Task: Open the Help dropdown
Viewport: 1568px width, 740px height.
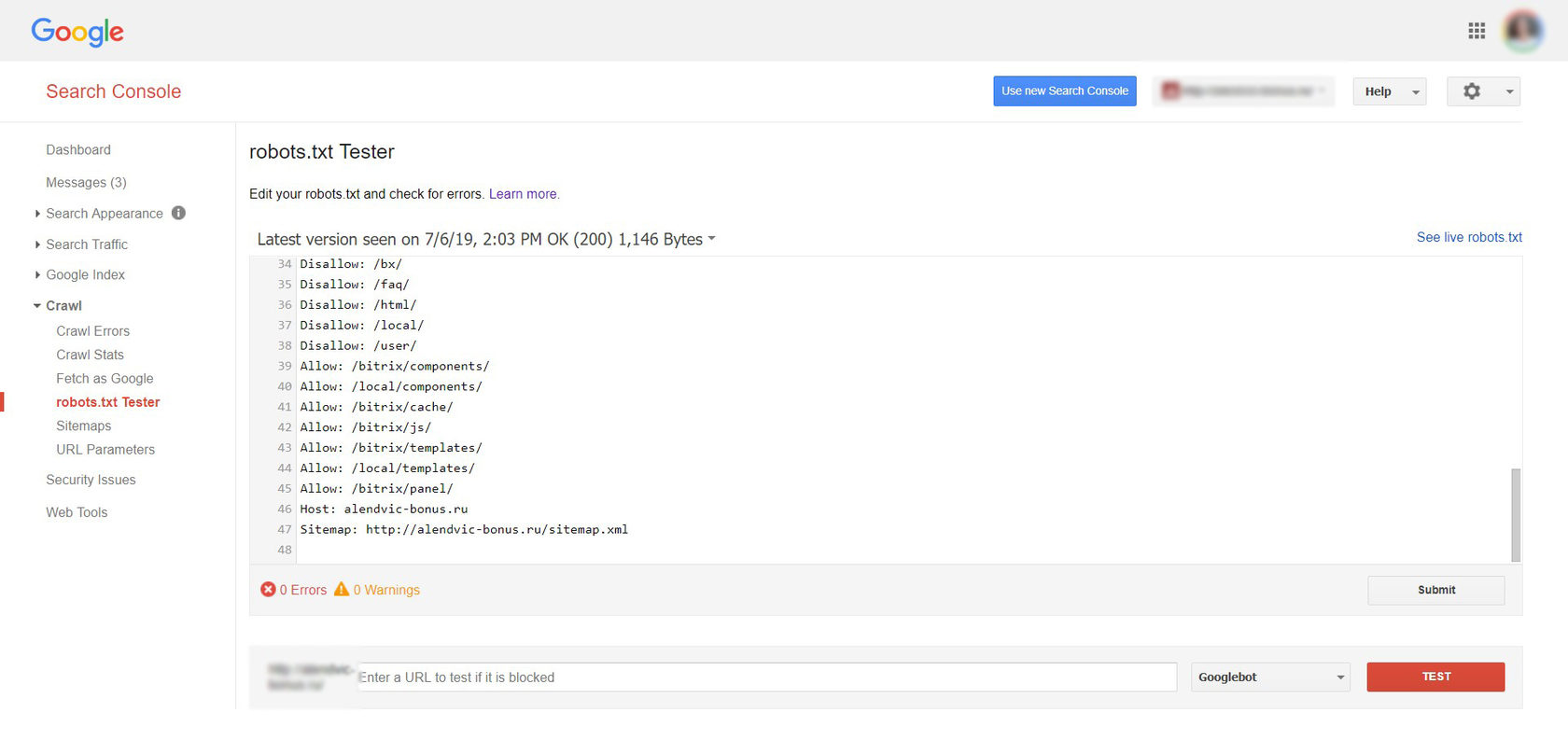Action: 1389,91
